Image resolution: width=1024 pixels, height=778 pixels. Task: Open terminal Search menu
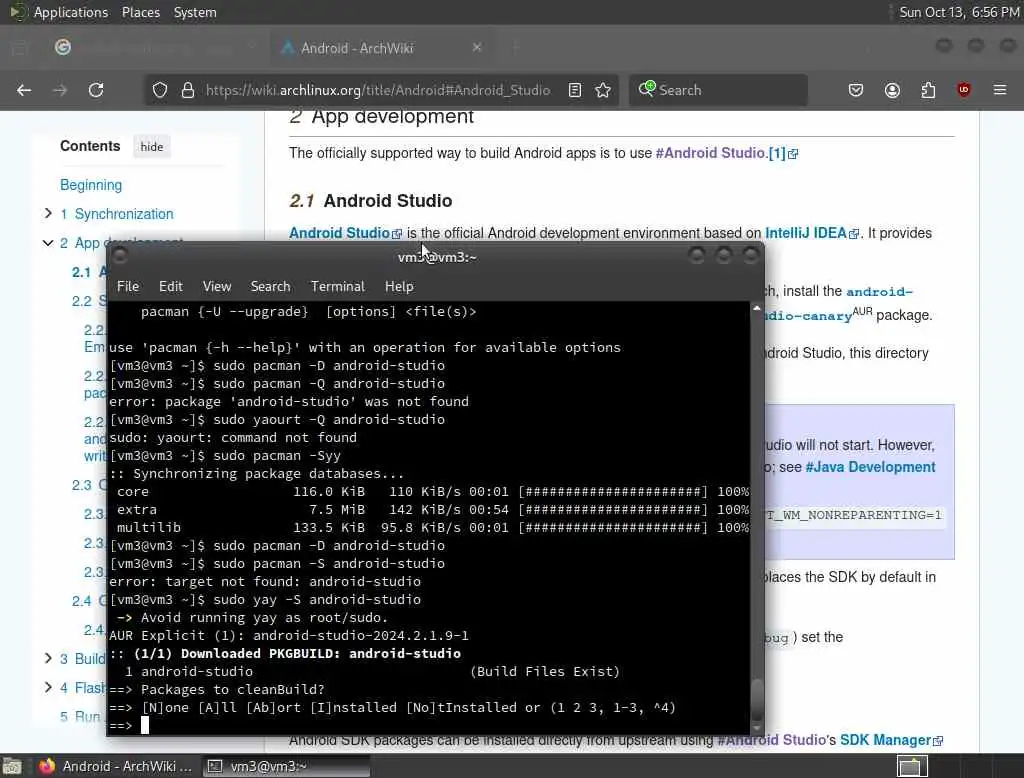pyautogui.click(x=270, y=286)
